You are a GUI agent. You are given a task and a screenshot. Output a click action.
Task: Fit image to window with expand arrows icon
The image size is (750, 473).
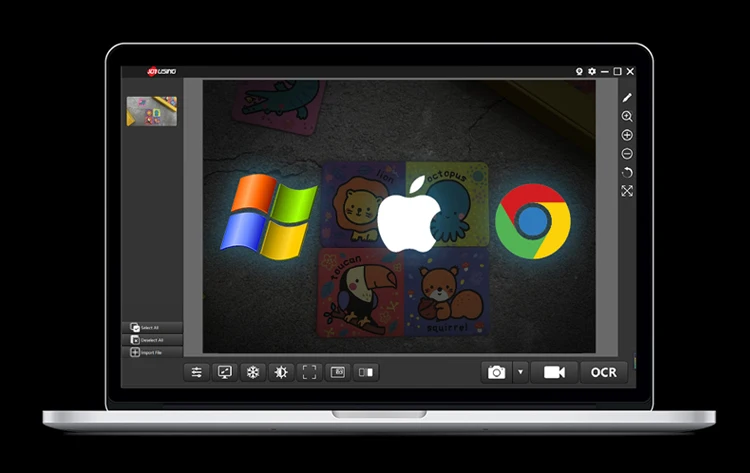point(627,191)
